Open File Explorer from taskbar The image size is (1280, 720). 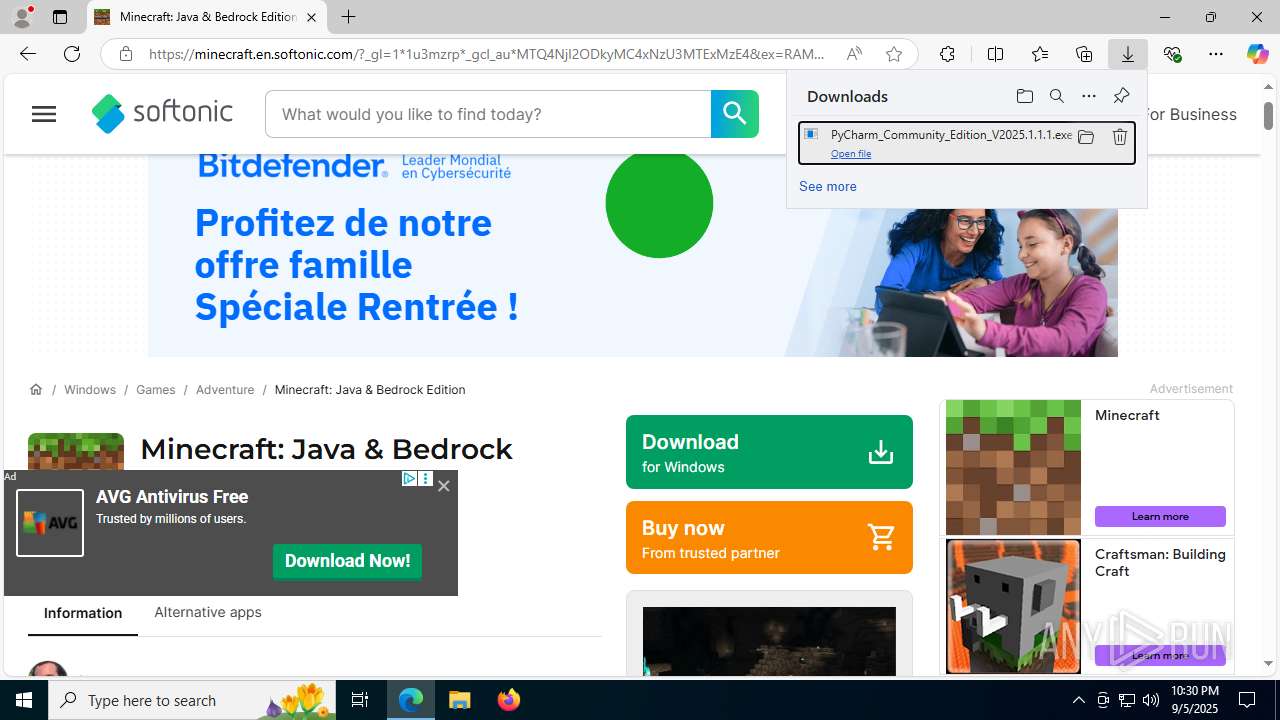[x=460, y=700]
